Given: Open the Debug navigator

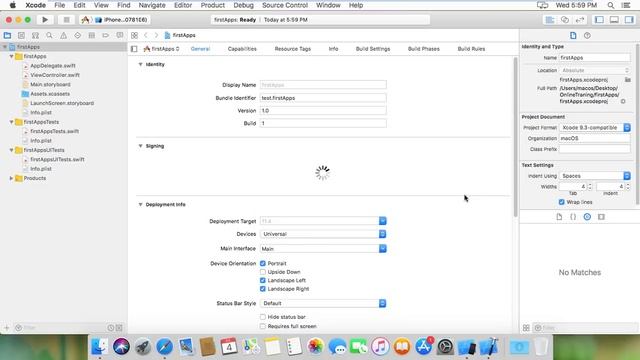Looking at the screenshot, I should tap(91, 36).
